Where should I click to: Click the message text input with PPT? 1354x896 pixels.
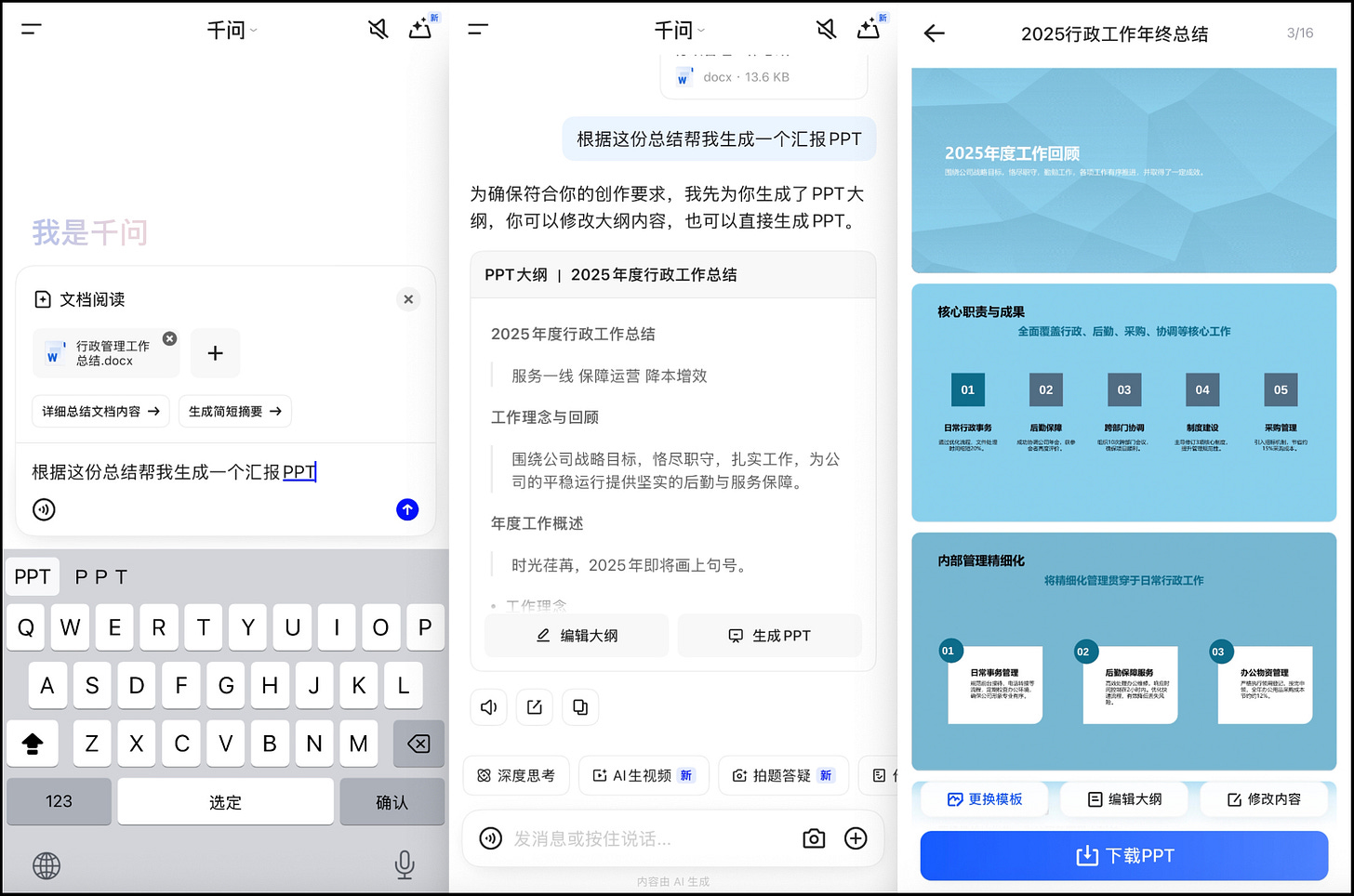point(224,472)
